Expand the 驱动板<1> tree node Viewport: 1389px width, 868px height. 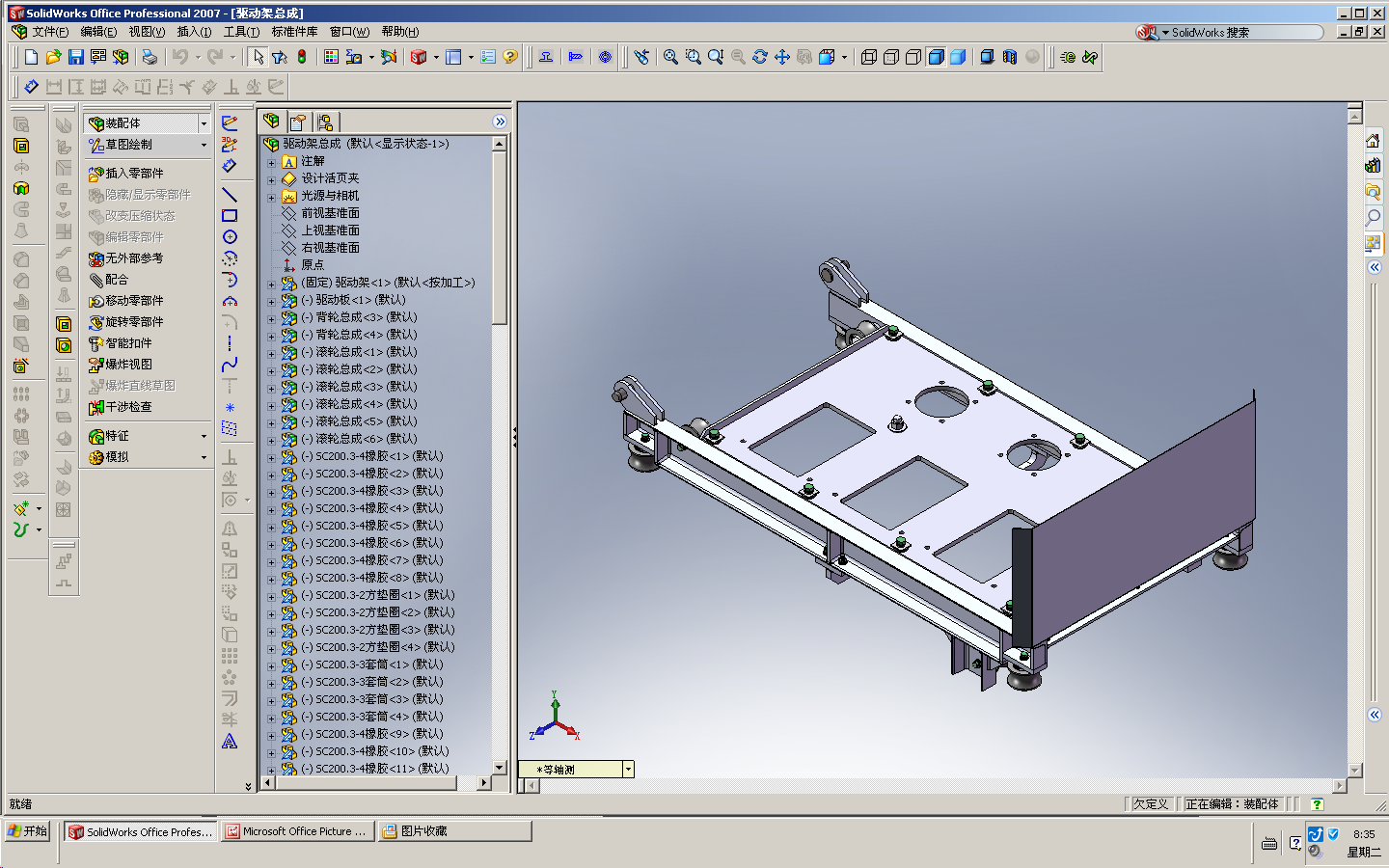[x=272, y=301]
